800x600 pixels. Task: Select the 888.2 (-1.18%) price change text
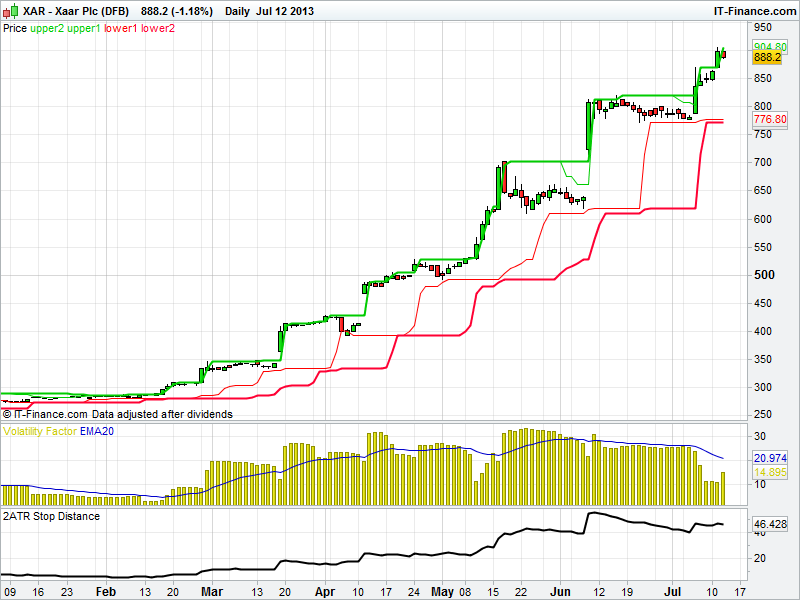coord(177,11)
